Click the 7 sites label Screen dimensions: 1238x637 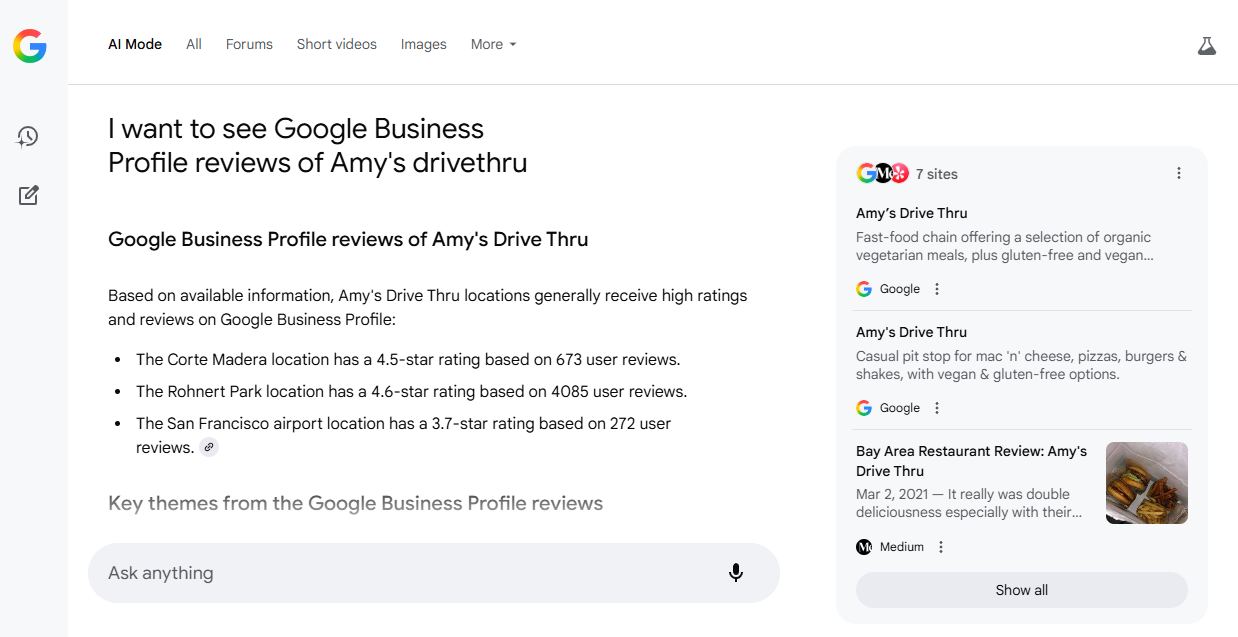(x=937, y=174)
